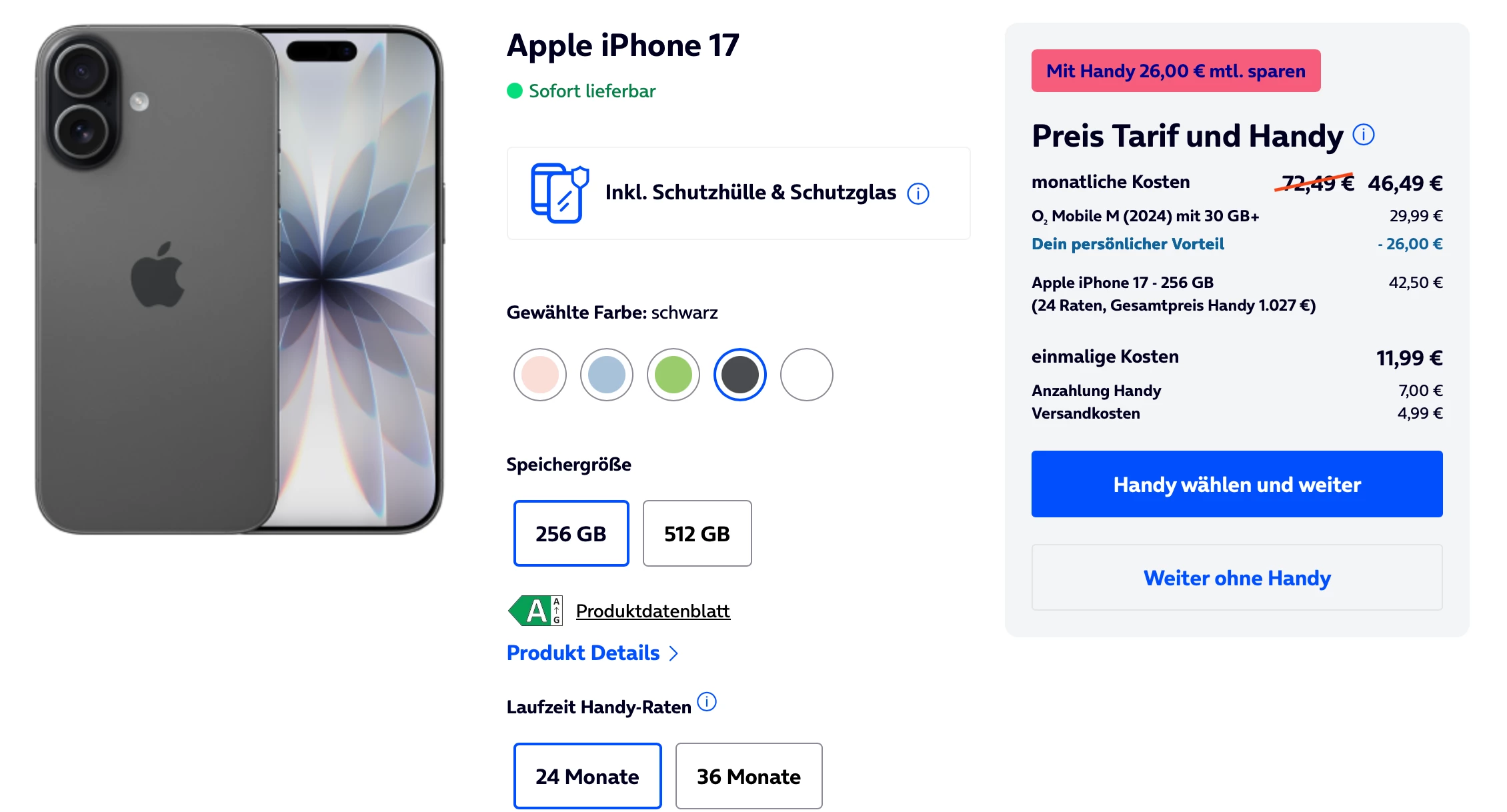The image size is (1507, 812).
Task: Click the iPhone 17 product image
Action: pos(239,279)
